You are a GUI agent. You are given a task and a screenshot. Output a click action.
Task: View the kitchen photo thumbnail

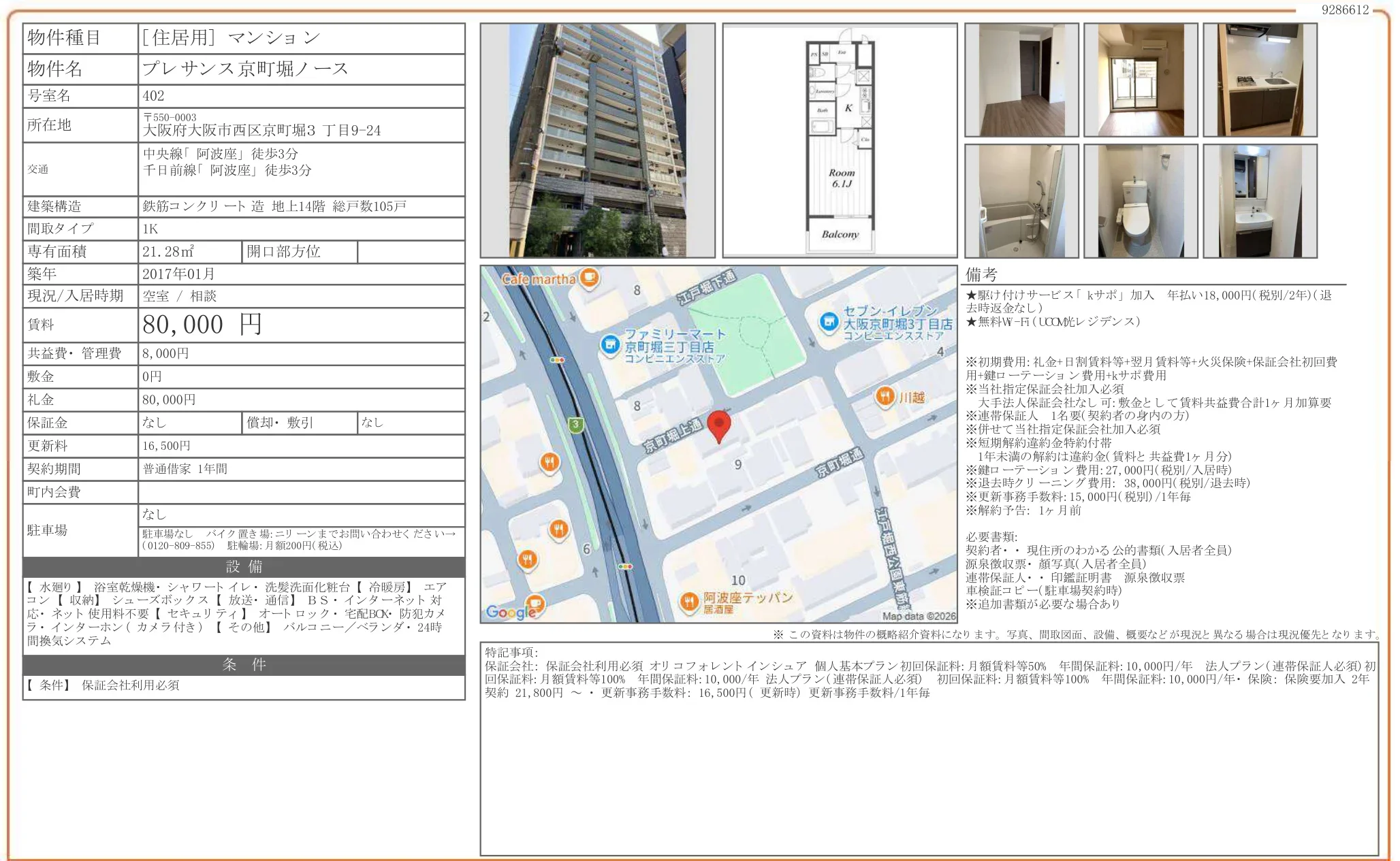pyautogui.click(x=1259, y=80)
